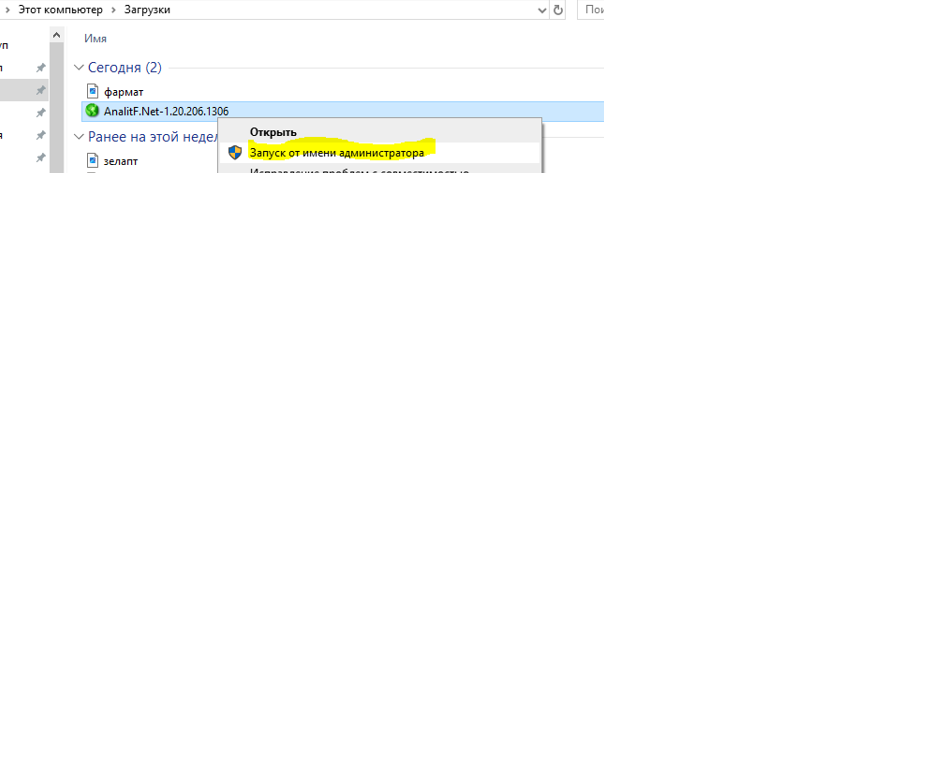Click the first pin icon in sidebar
The image size is (925, 775).
tap(41, 68)
